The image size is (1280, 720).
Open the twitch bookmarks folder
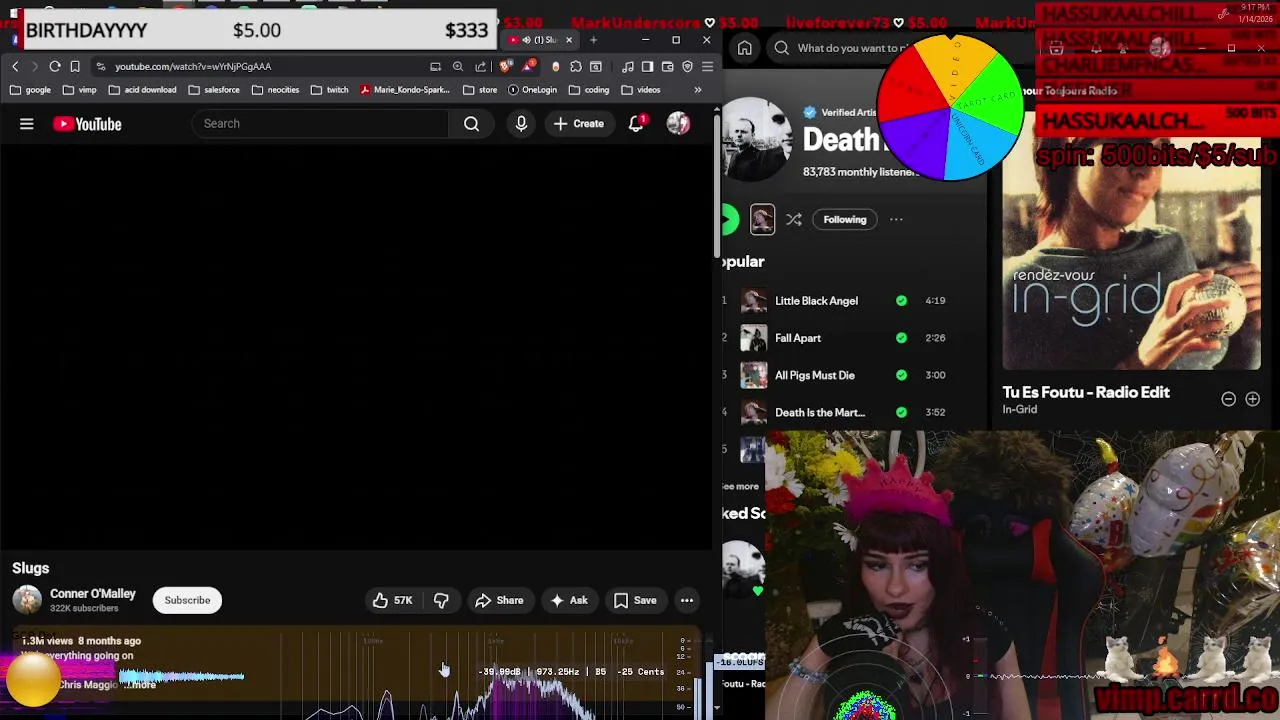tap(329, 89)
